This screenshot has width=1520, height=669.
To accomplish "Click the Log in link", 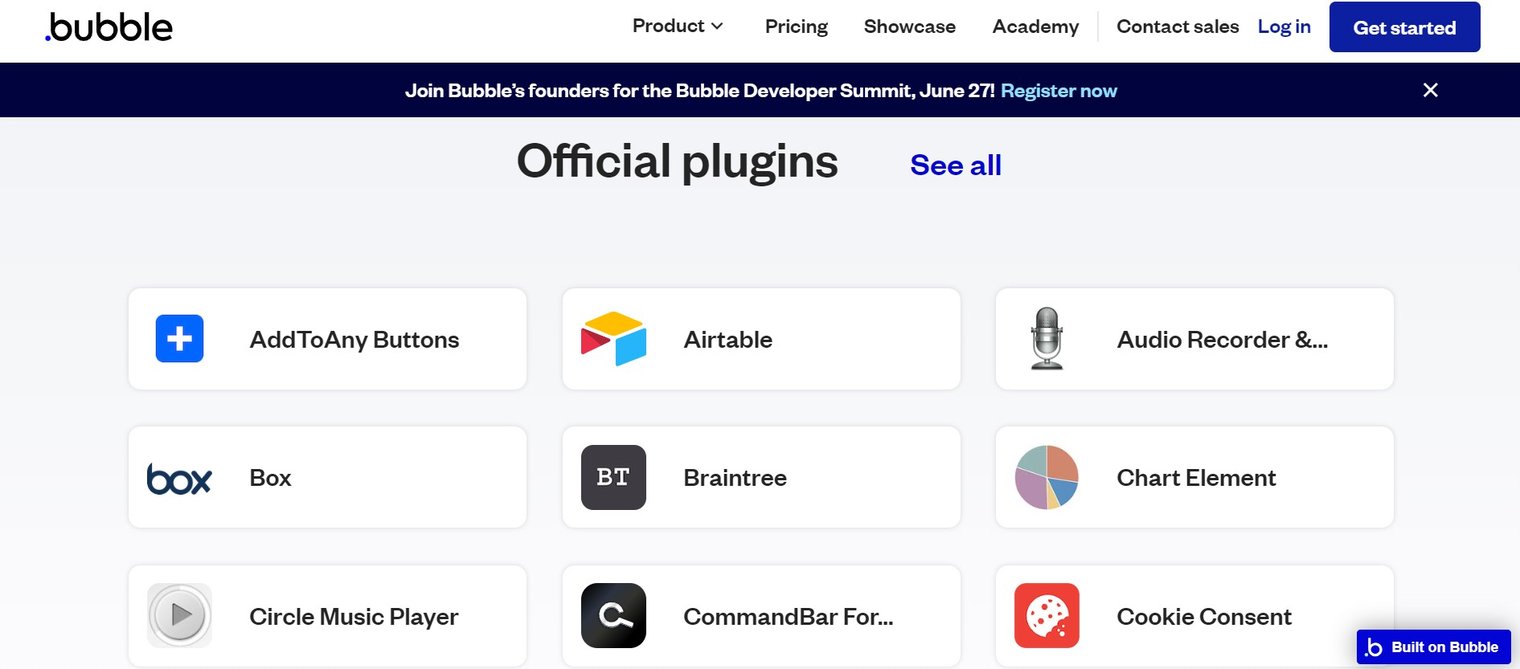I will click(1283, 27).
